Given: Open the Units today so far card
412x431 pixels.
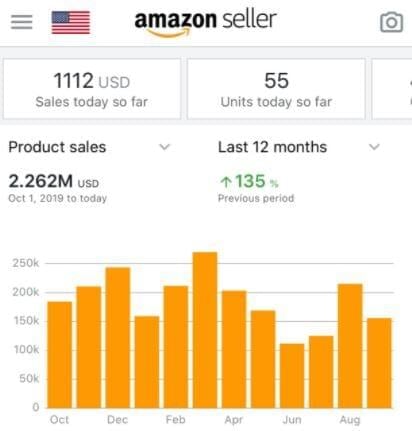Looking at the screenshot, I should (x=276, y=89).
